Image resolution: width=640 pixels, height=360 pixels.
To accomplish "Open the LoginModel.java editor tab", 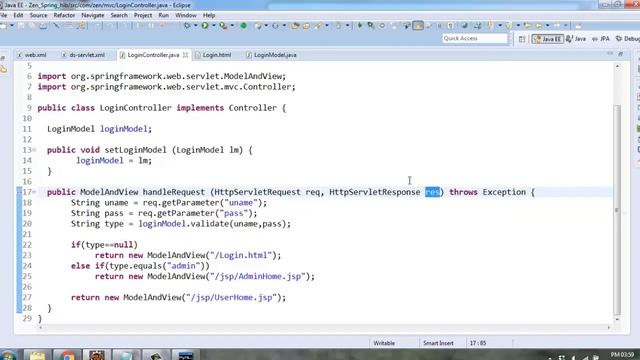I will click(x=271, y=55).
